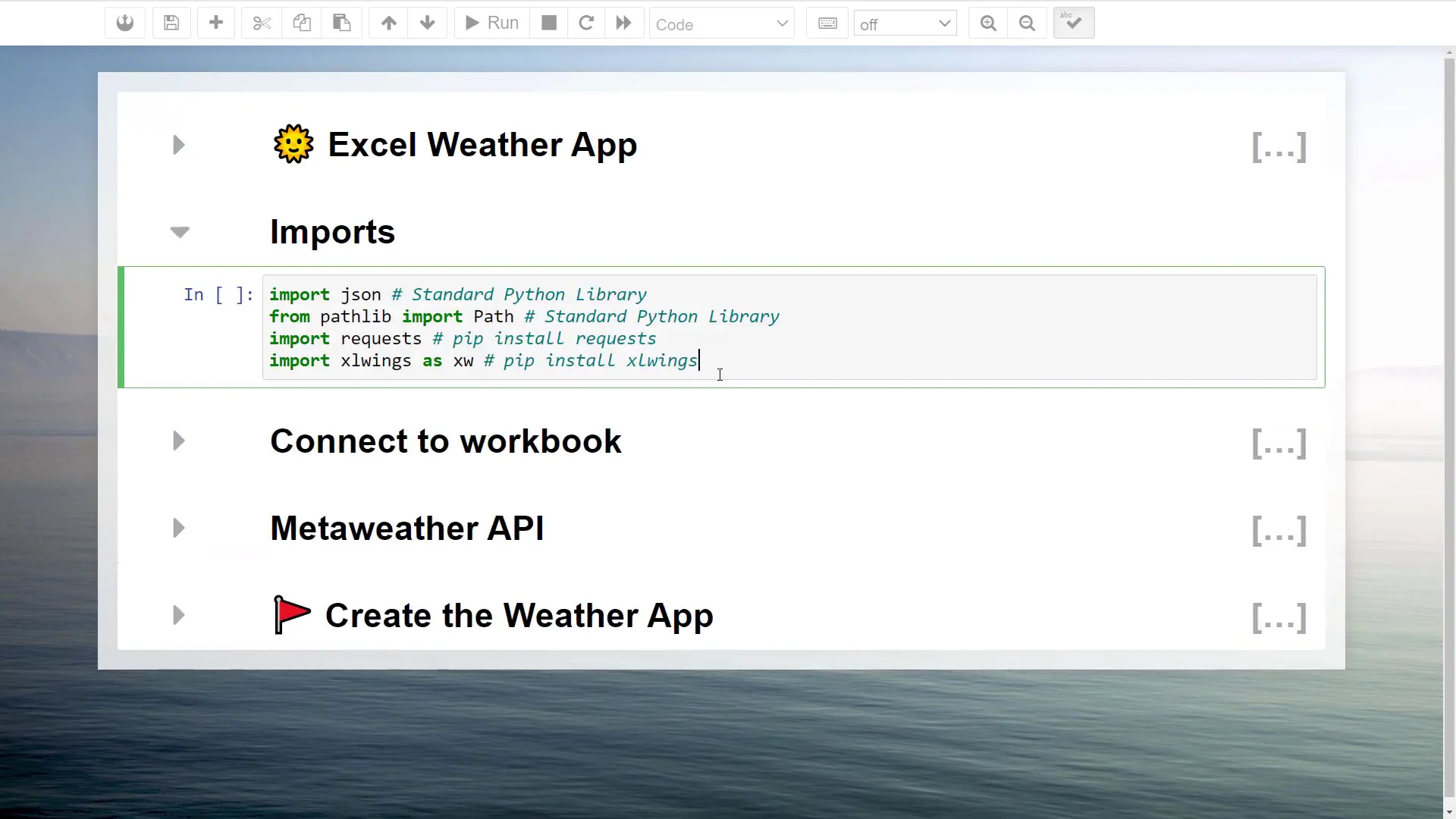
Task: Save the notebook
Action: tap(171, 23)
